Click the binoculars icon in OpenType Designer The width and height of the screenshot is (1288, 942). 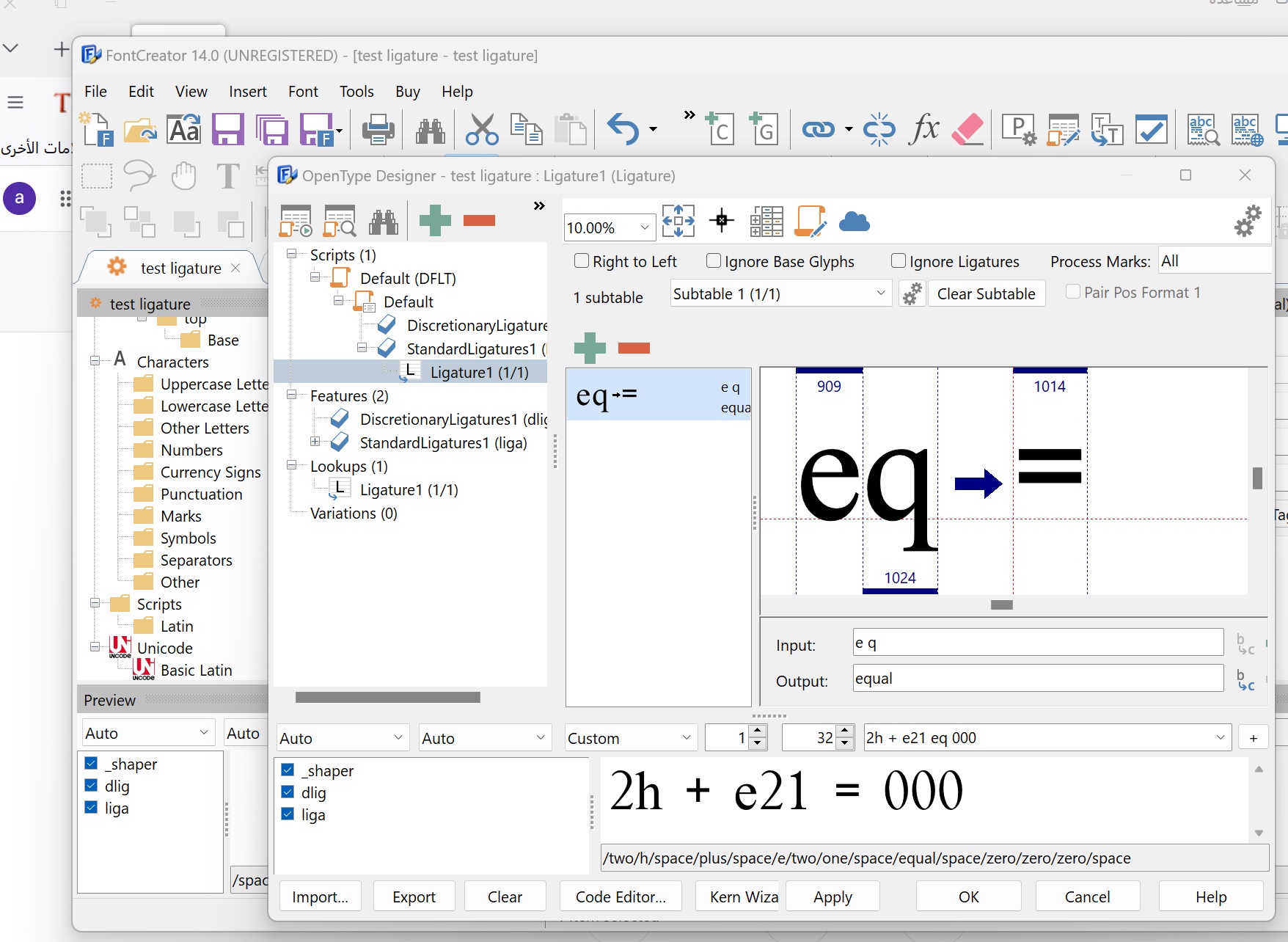(x=384, y=221)
